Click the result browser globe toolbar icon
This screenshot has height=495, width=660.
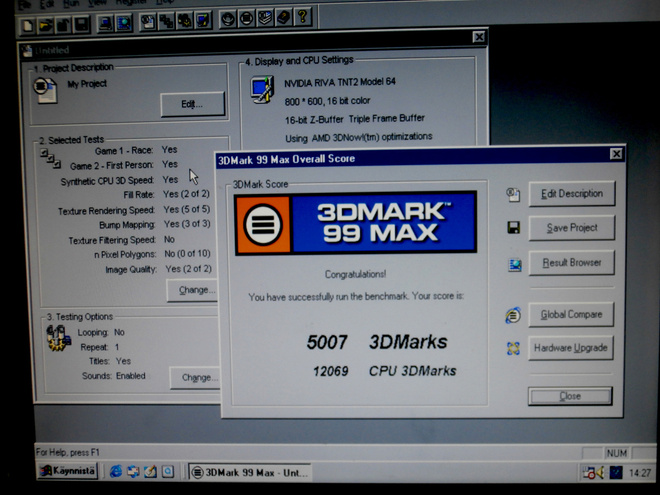(x=124, y=23)
